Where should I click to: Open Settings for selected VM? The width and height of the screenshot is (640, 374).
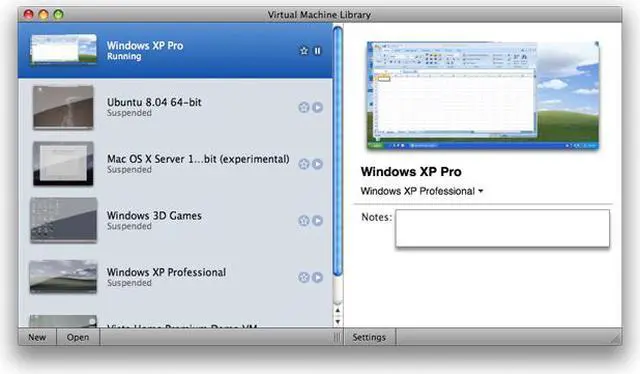pos(369,337)
